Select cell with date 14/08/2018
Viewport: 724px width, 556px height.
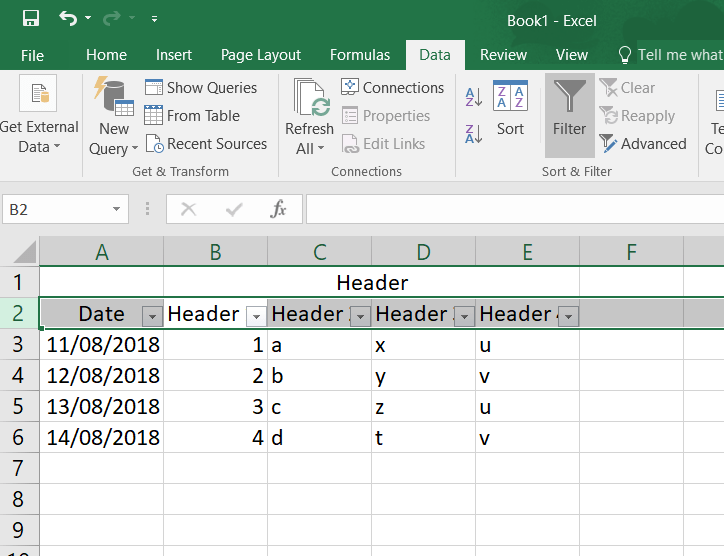pos(102,437)
